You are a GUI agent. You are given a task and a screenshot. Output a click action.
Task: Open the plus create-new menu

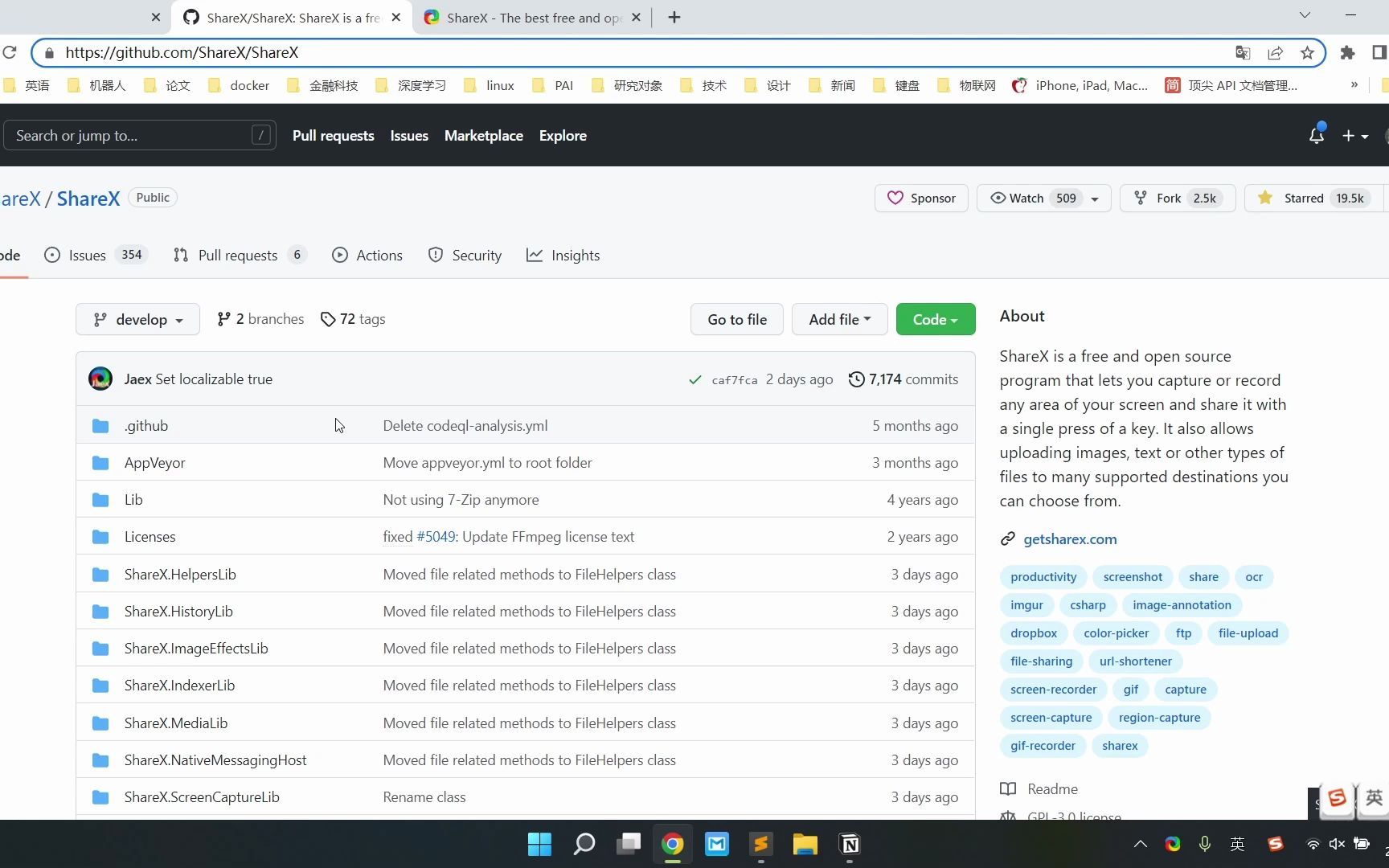tap(1355, 136)
